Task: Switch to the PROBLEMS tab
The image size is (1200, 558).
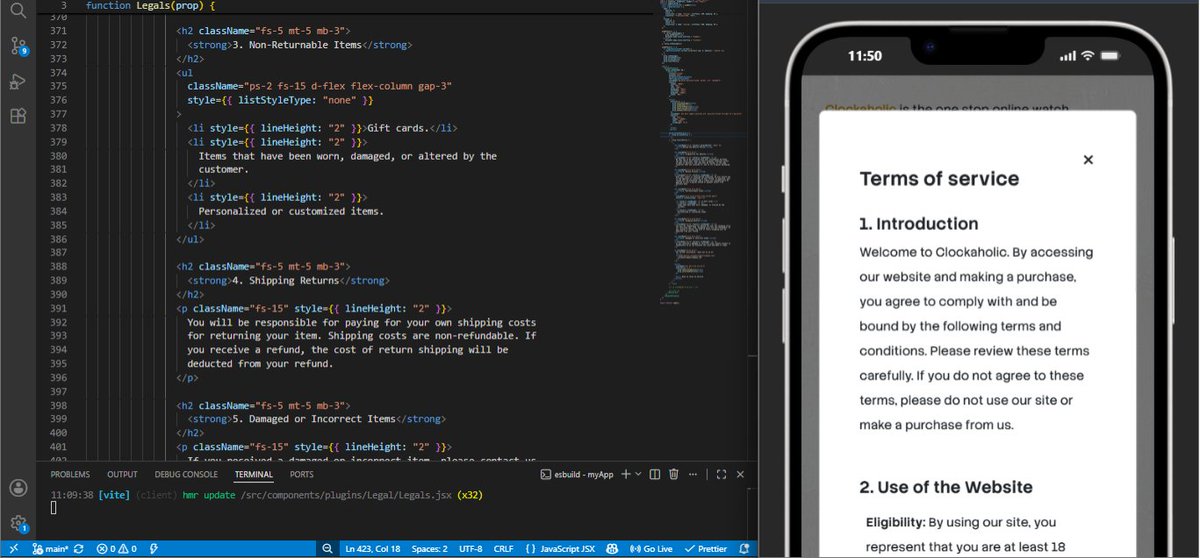Action: pos(70,474)
